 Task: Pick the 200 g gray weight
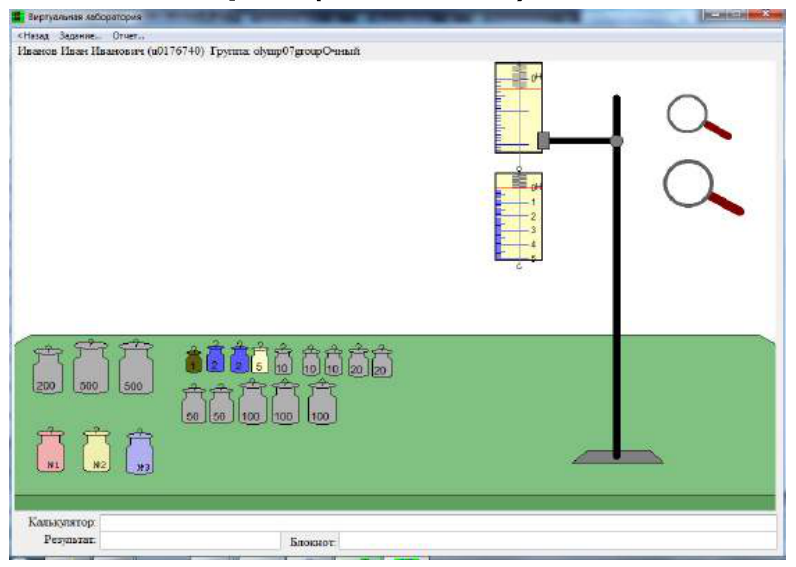[48, 370]
